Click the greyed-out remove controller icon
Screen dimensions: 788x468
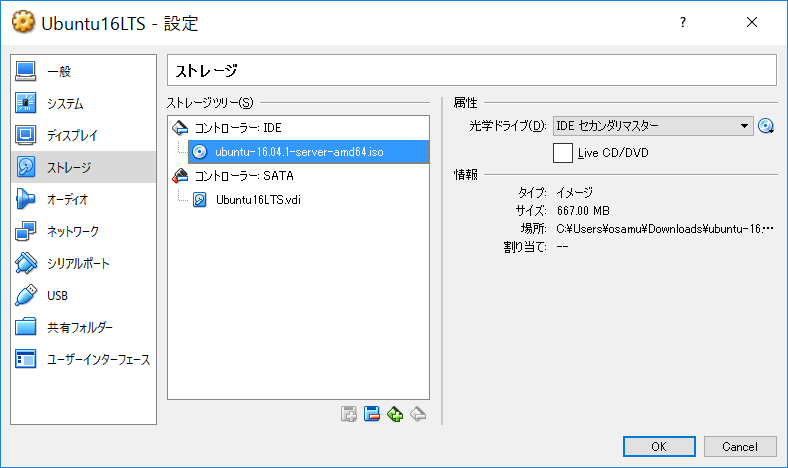point(419,414)
